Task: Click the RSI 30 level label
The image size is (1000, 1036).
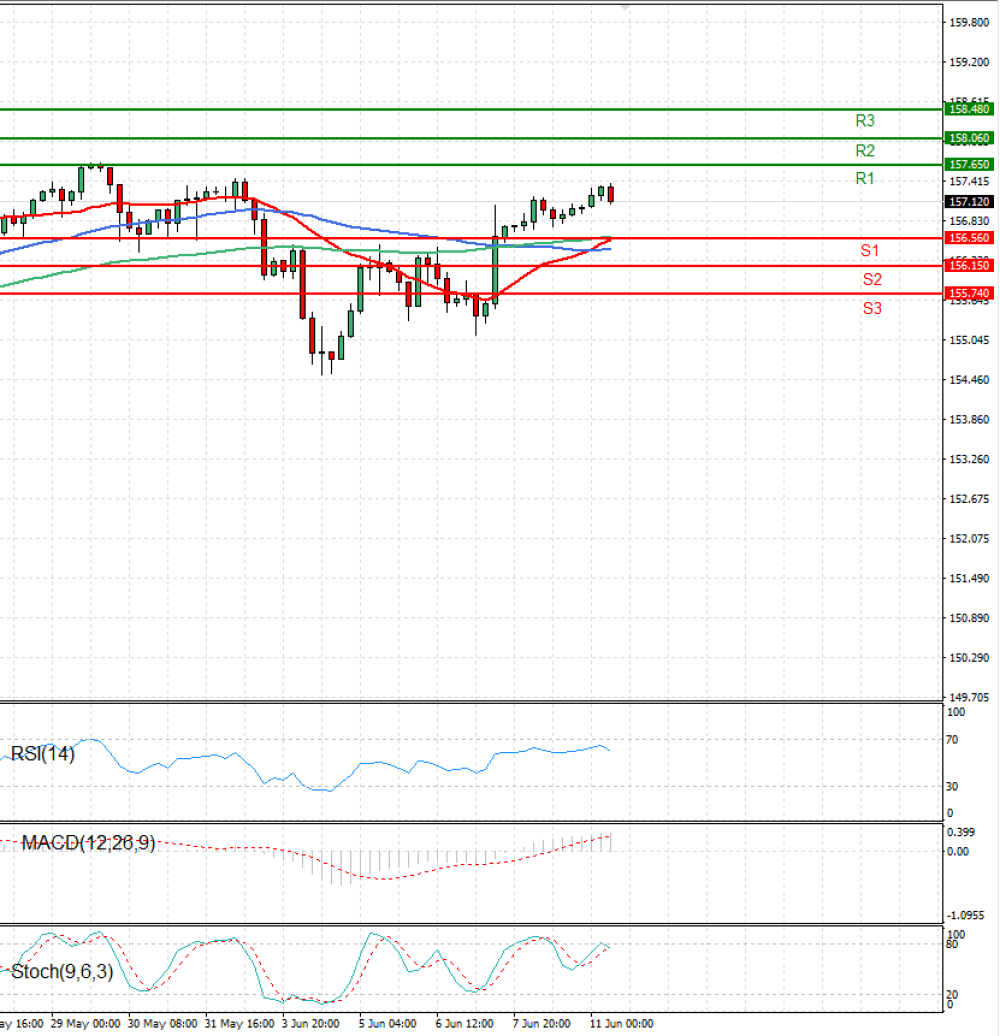Action: (x=952, y=786)
